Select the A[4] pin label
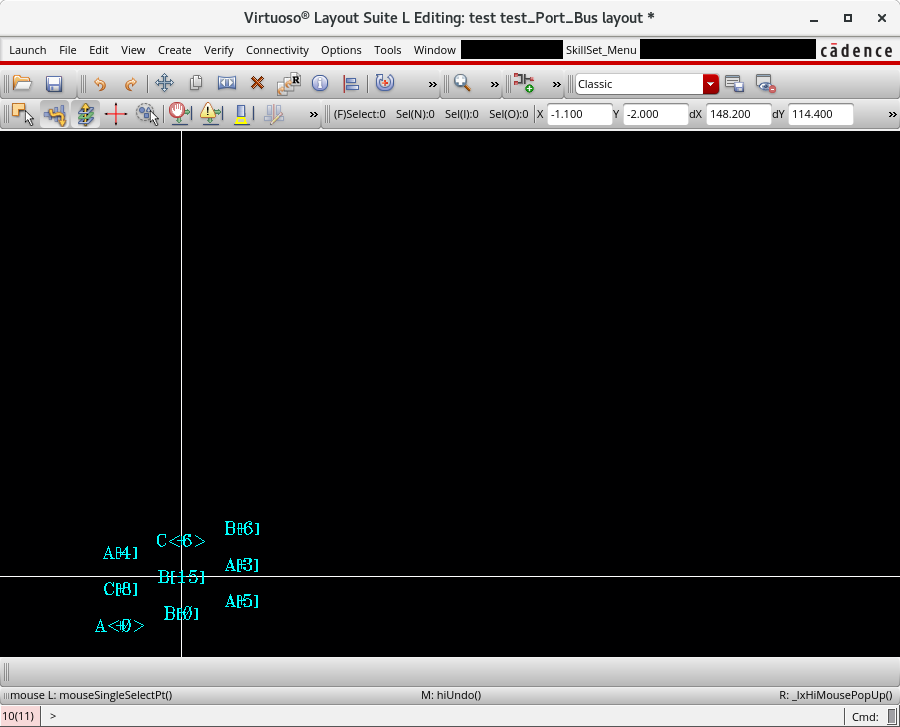 [x=121, y=553]
